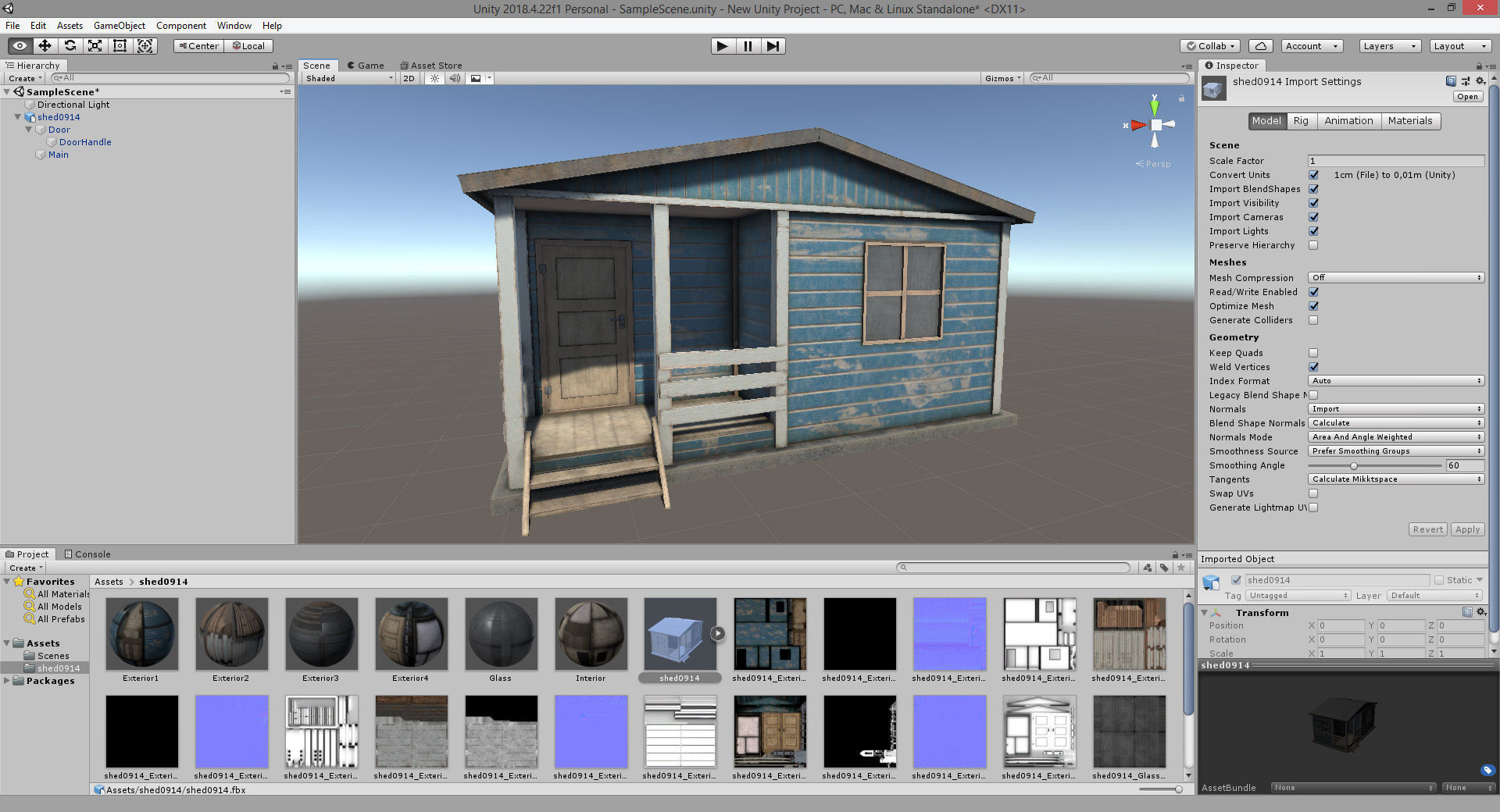Screen dimensions: 1500x812
Task: Expand shed0914 model sub-assets arrow
Action: tap(718, 633)
